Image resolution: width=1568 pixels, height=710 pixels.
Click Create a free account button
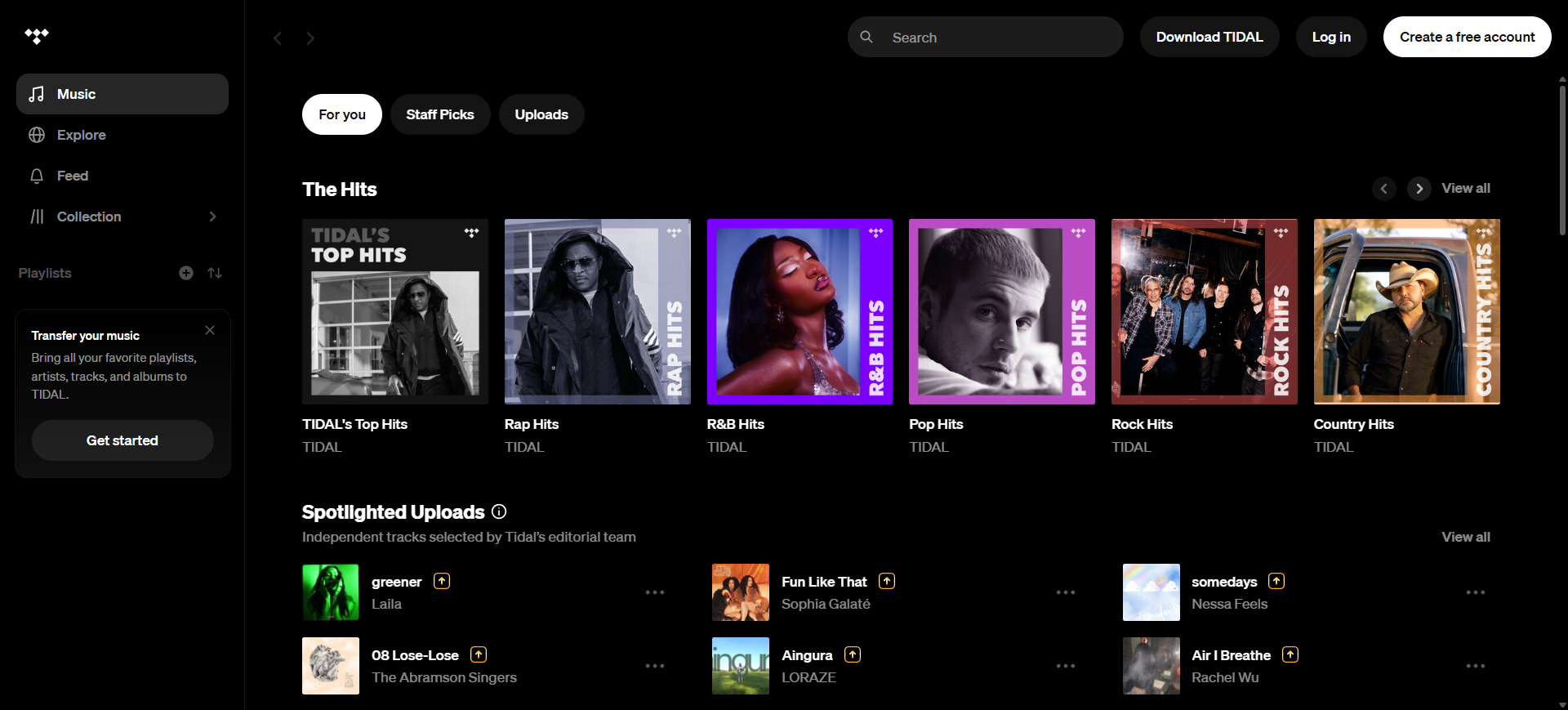pos(1467,37)
